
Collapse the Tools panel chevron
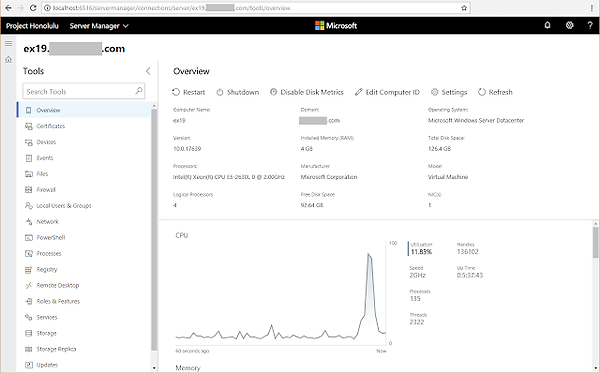point(148,71)
